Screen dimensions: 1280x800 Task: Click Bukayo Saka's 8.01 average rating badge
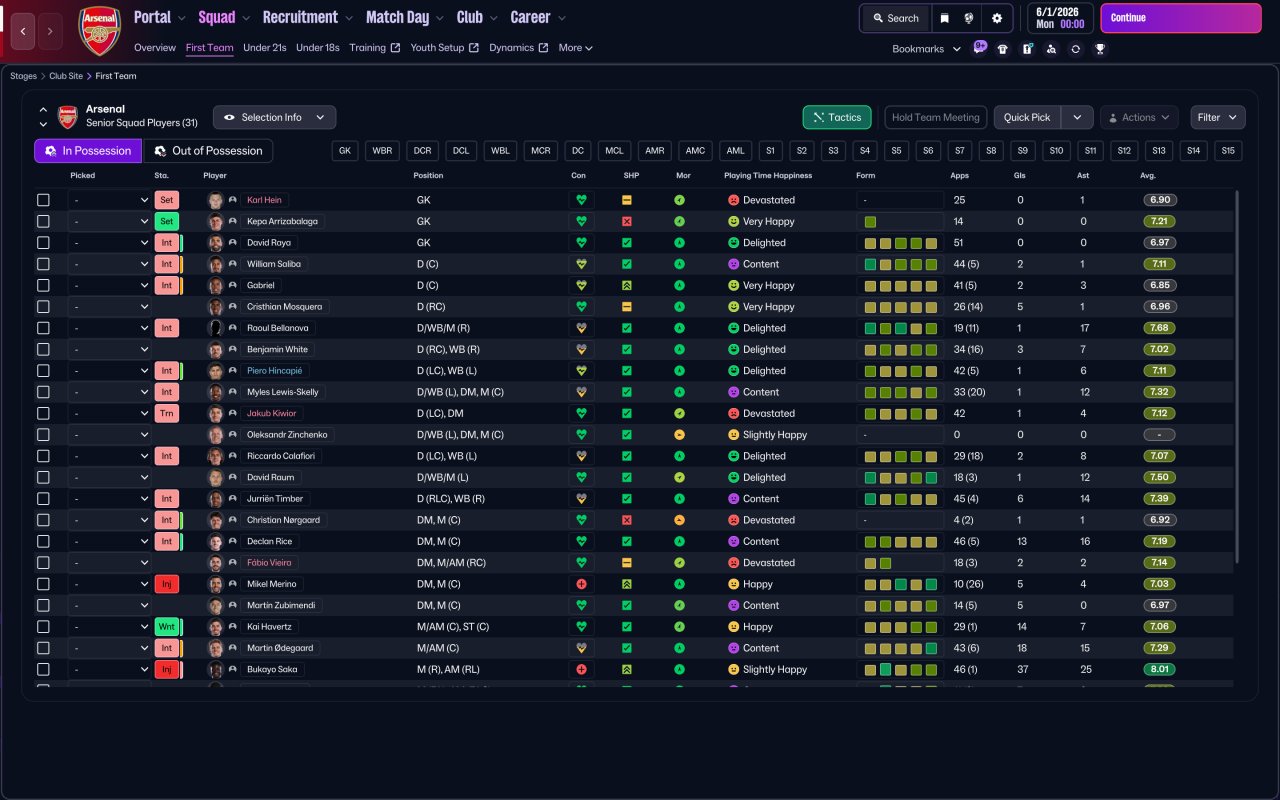pyautogui.click(x=1159, y=669)
